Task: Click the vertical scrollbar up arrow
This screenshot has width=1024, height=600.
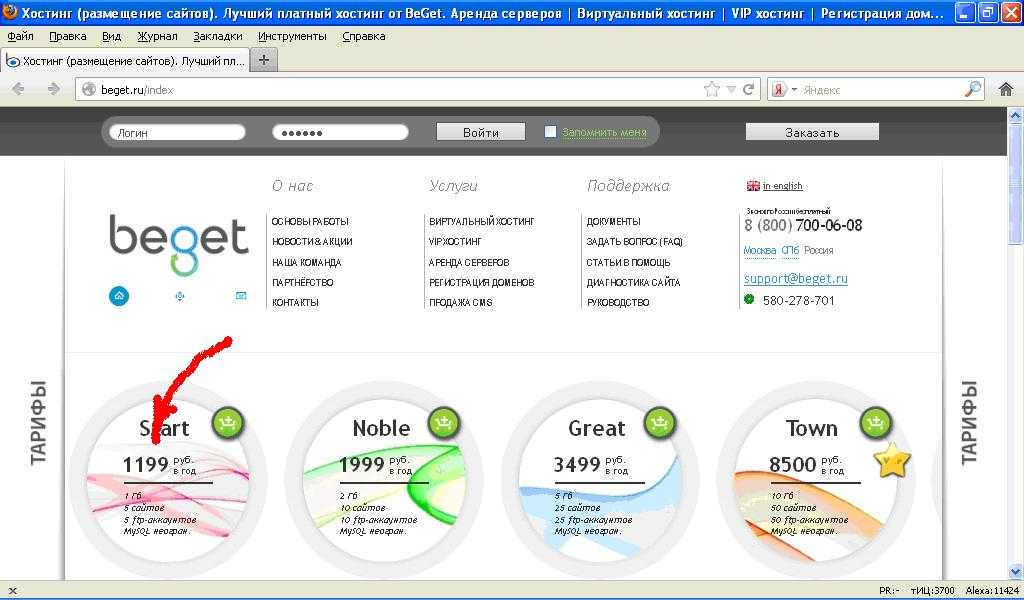Action: pyautogui.click(x=1016, y=116)
